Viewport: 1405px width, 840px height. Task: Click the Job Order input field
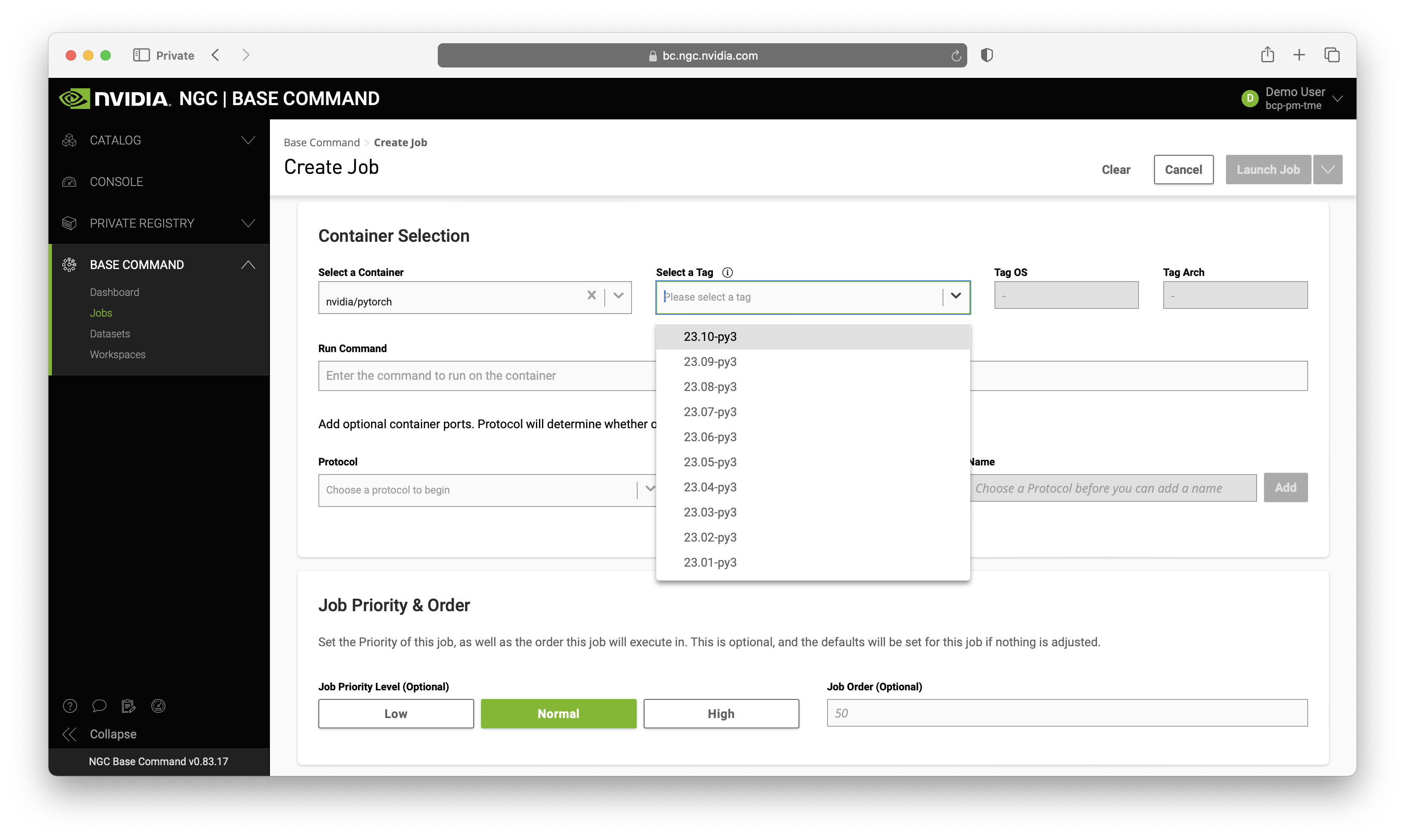coord(1067,713)
